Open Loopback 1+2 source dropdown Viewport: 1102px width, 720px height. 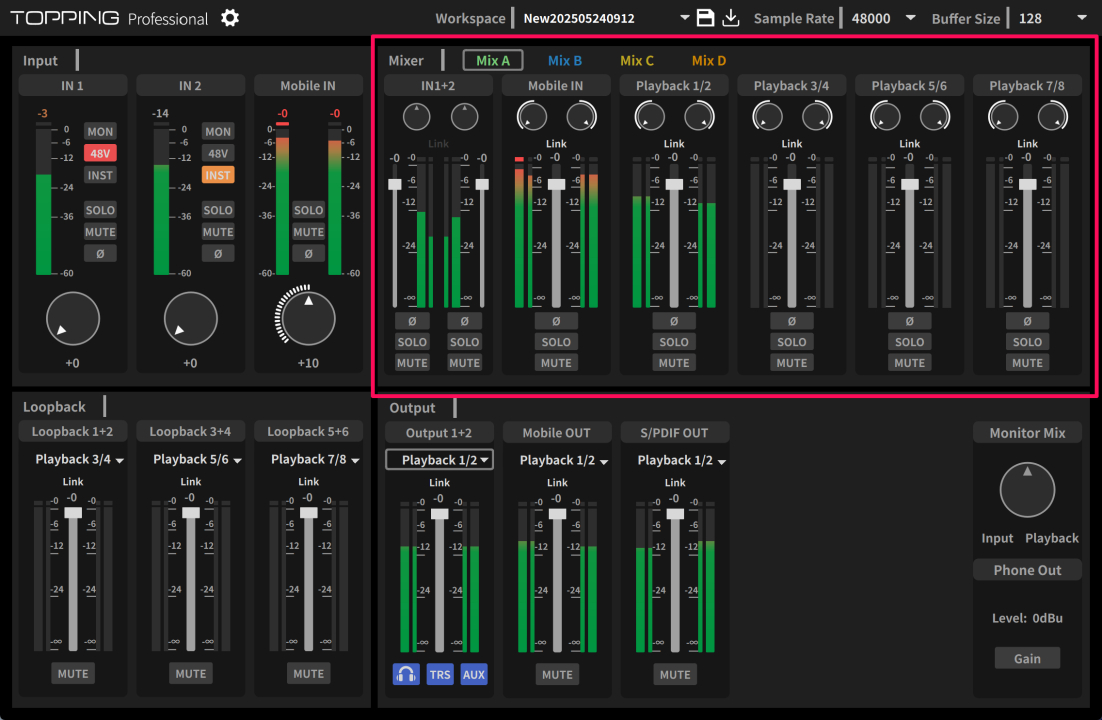pyautogui.click(x=79, y=460)
